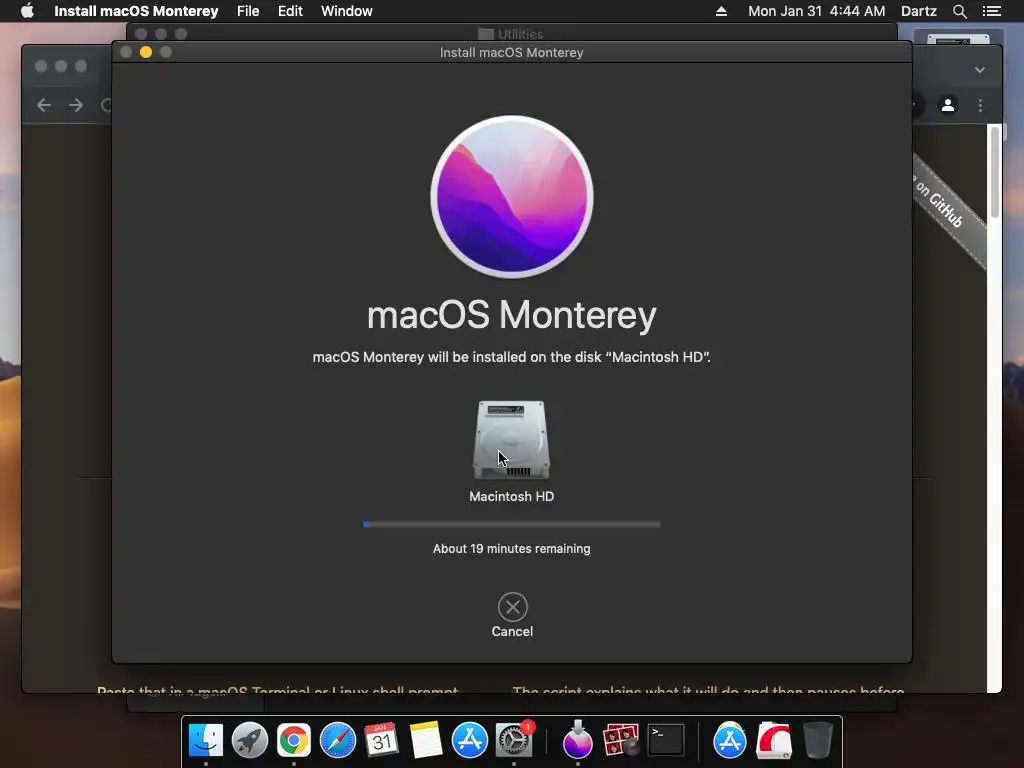Open the Trash in the Dock
This screenshot has width=1024, height=768.
tap(818, 740)
